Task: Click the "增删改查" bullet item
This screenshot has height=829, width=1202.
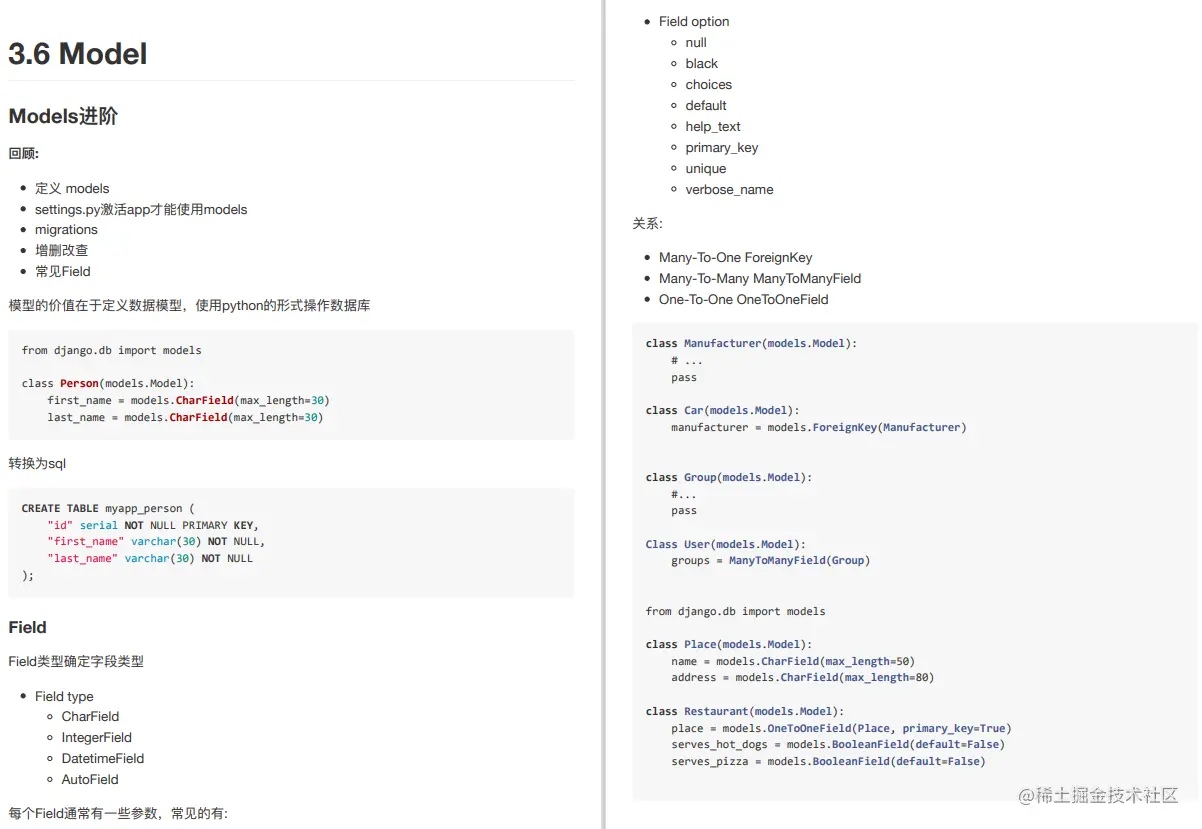Action: tap(61, 250)
